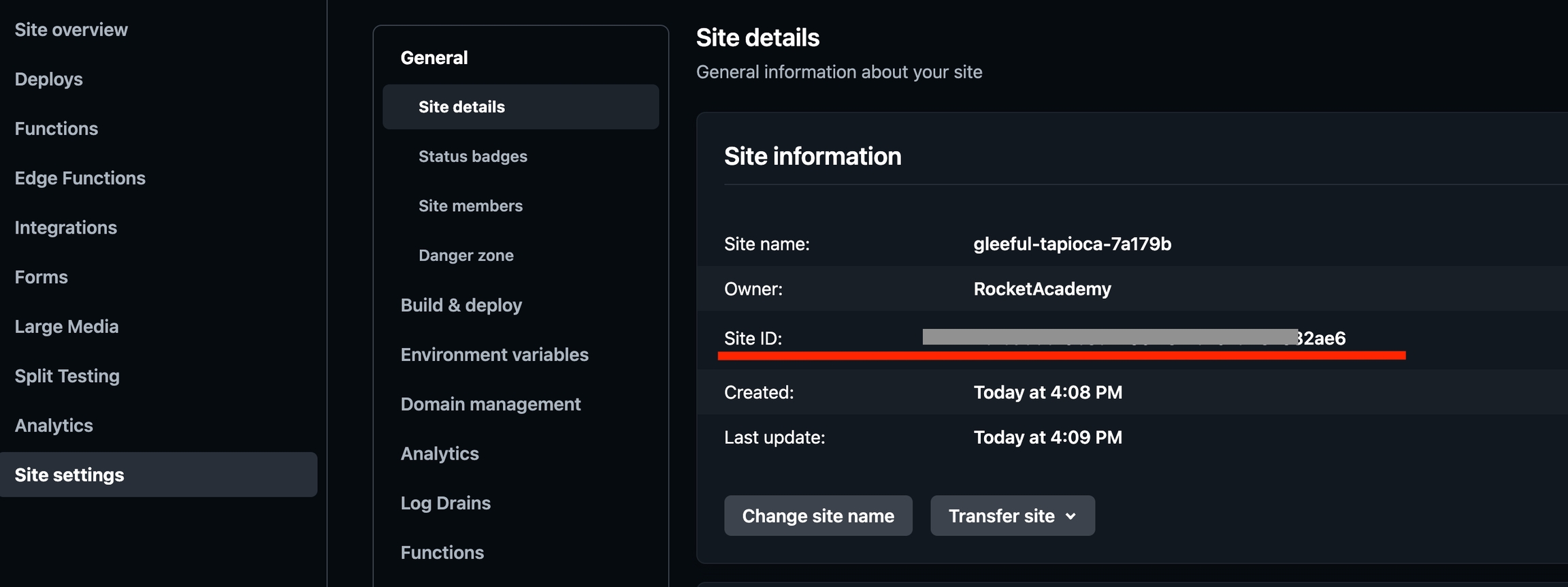
Task: Select Edge Functions in sidebar
Action: pyautogui.click(x=80, y=178)
